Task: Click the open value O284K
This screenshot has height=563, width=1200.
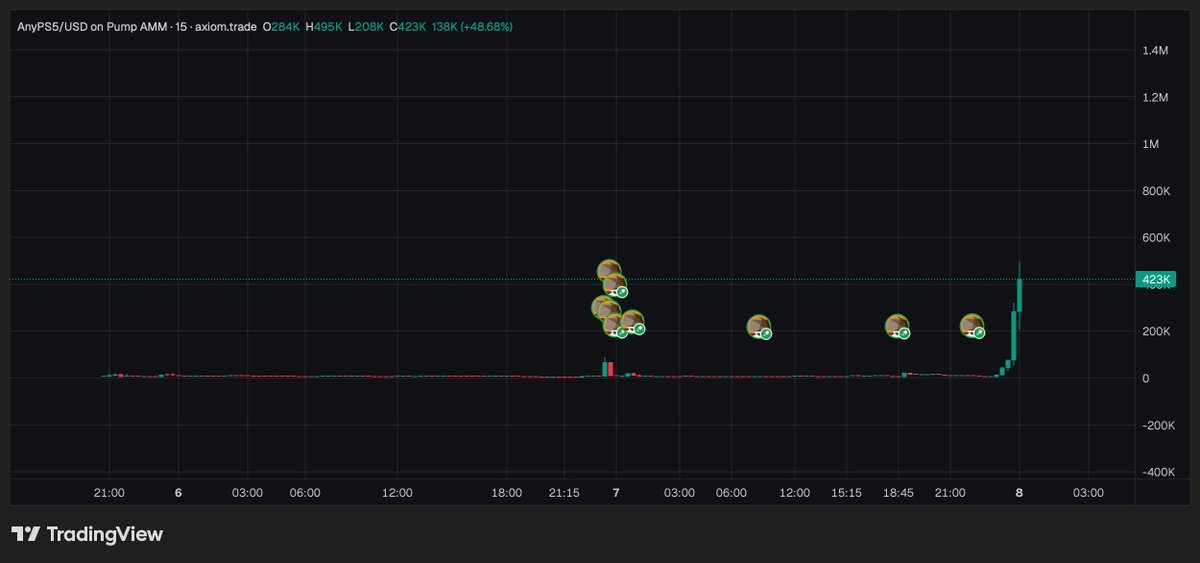Action: [282, 27]
